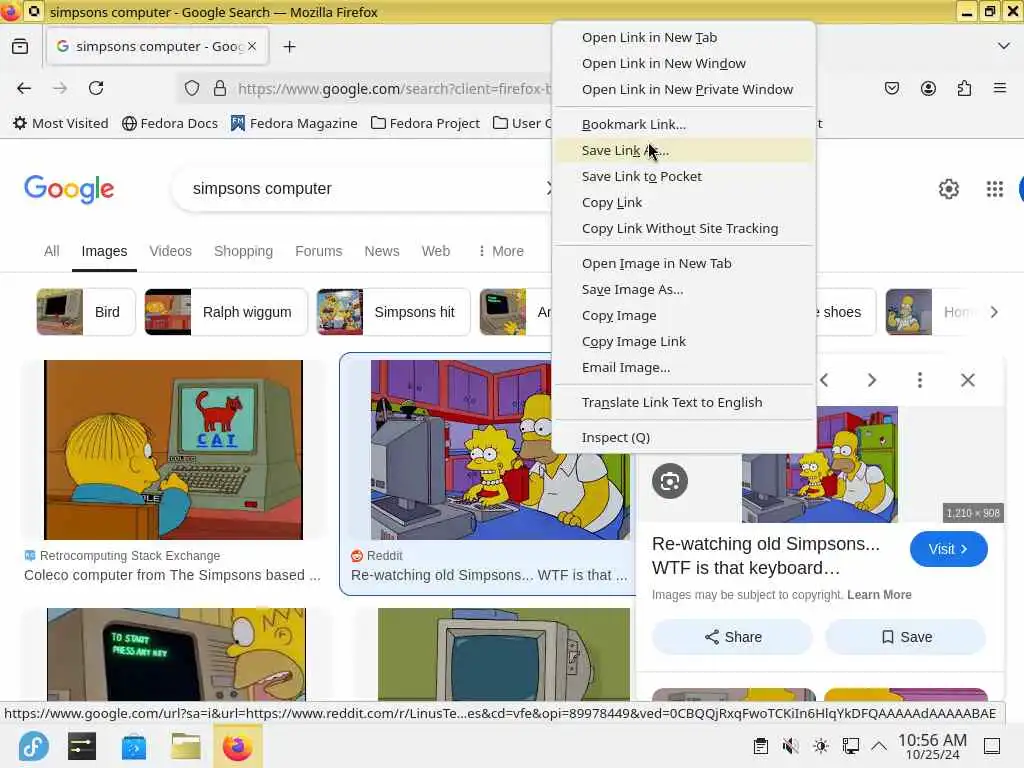This screenshot has width=1024, height=768.
Task: Open the Extensions puzzle icon
Action: point(964,88)
